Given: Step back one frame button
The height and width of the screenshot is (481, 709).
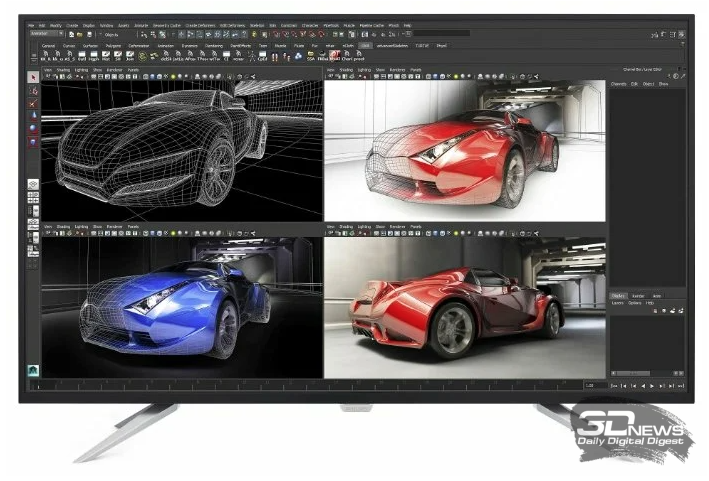Looking at the screenshot, I should [x=624, y=386].
